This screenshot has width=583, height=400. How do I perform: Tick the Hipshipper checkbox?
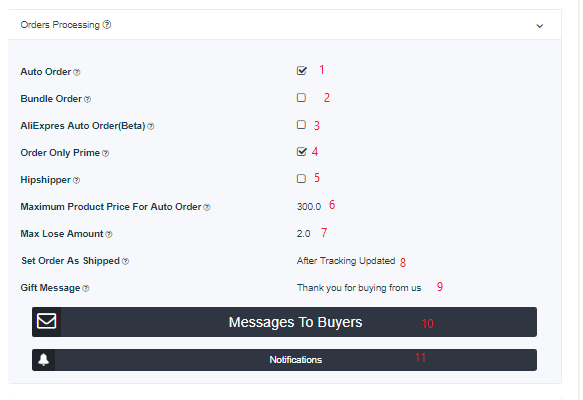click(301, 179)
